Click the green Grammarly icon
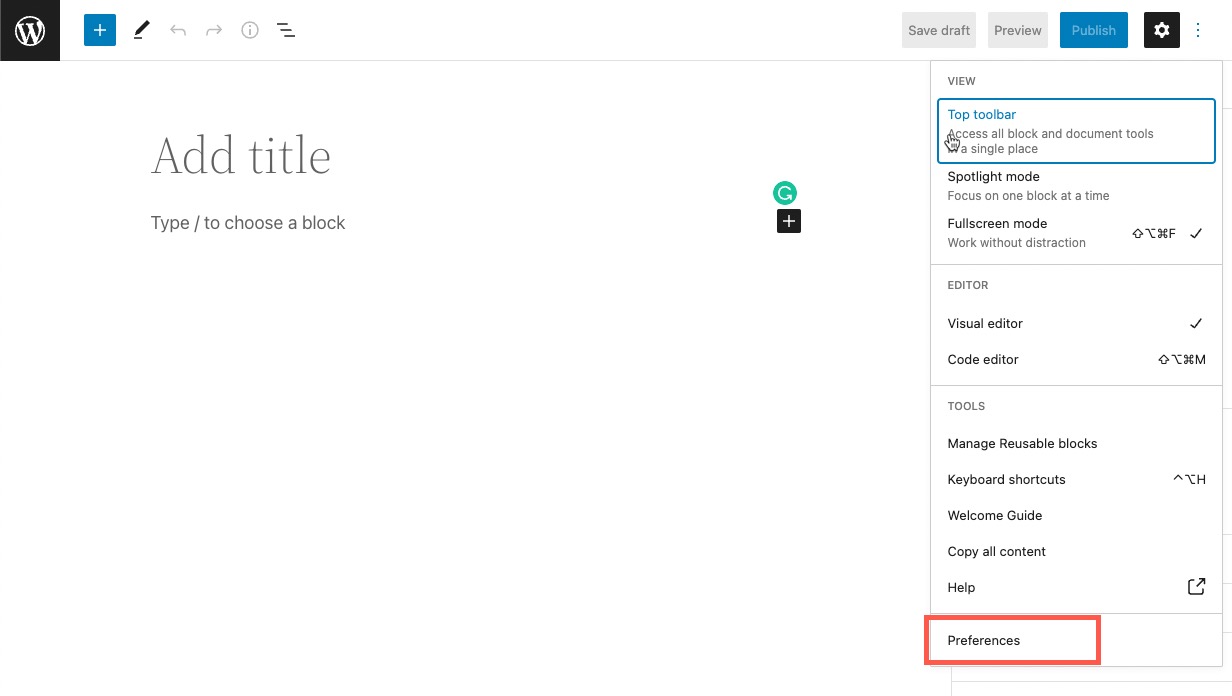1232x696 pixels. pos(785,193)
